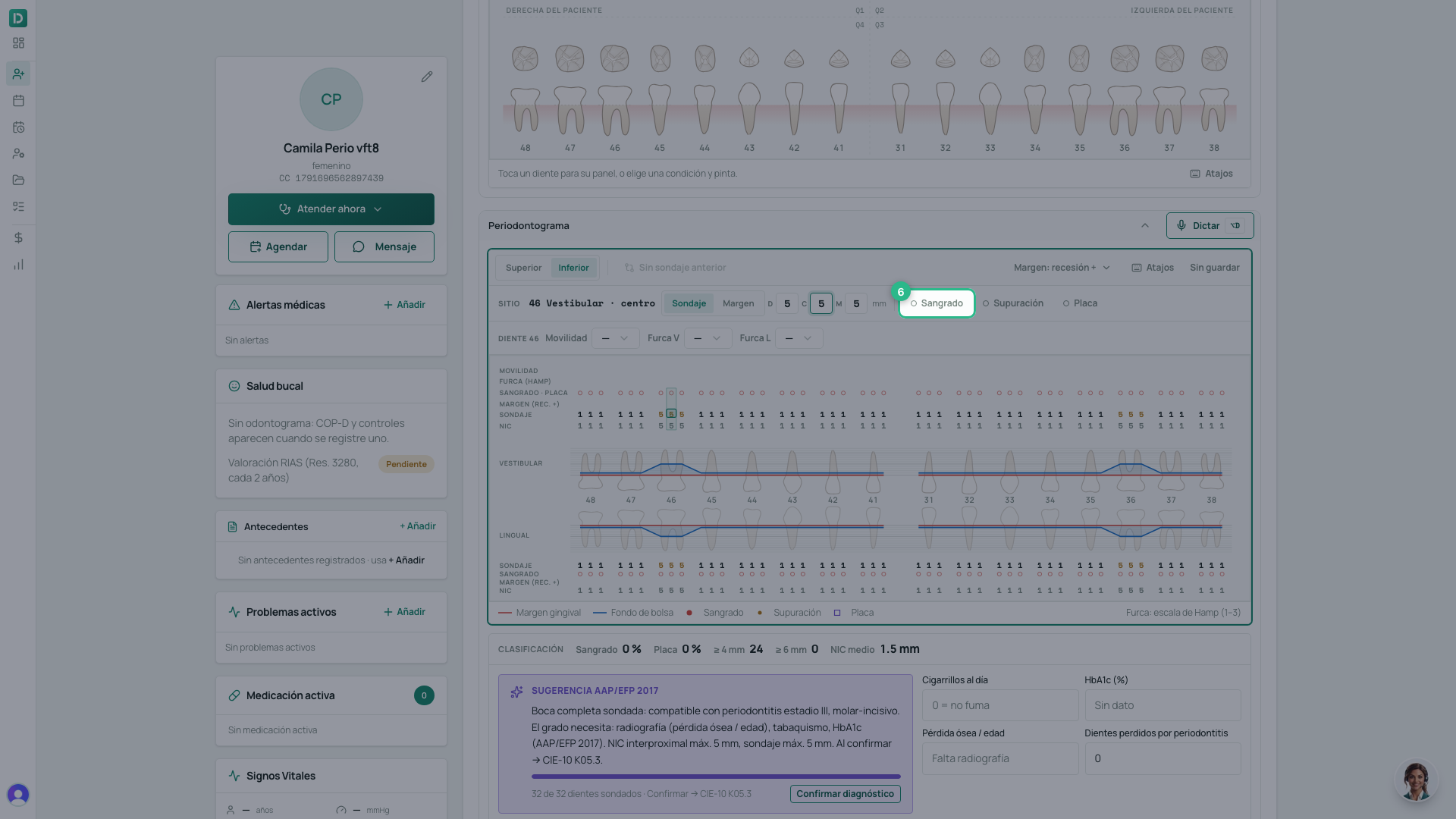Click the HbA1c input field
1456x819 pixels.
[x=1163, y=705]
